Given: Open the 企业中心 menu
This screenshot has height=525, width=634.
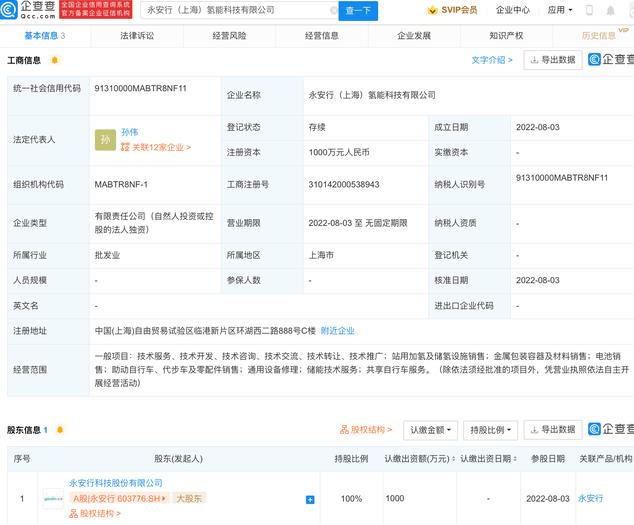Looking at the screenshot, I should coord(512,11).
